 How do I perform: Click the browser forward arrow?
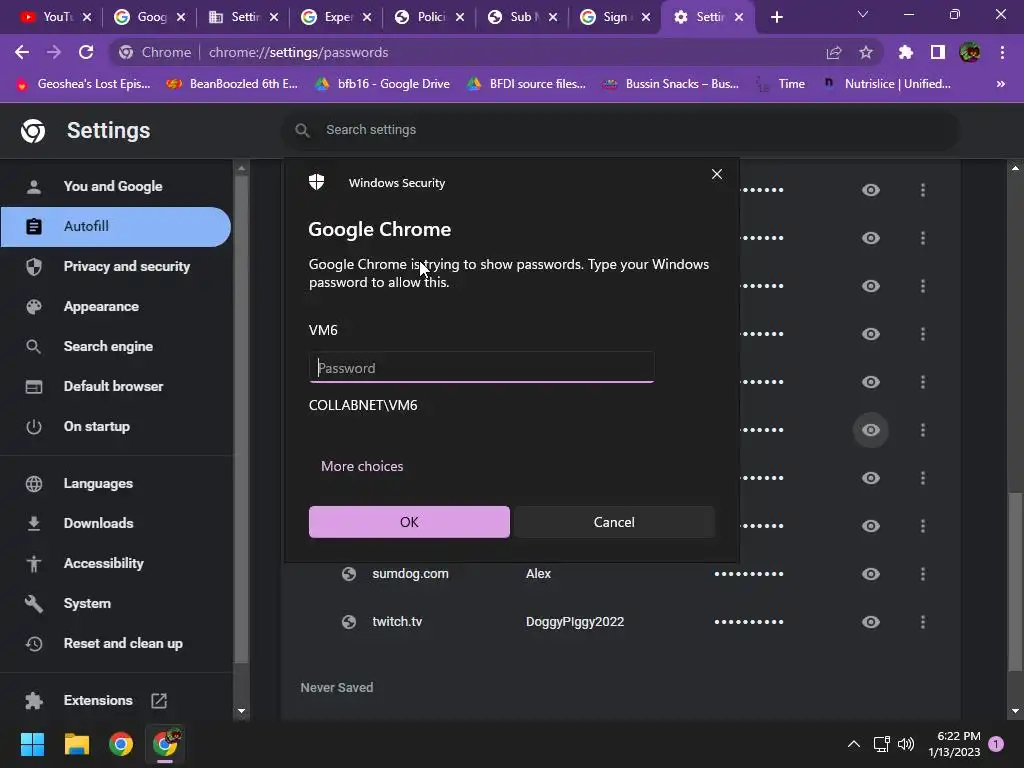[x=54, y=52]
